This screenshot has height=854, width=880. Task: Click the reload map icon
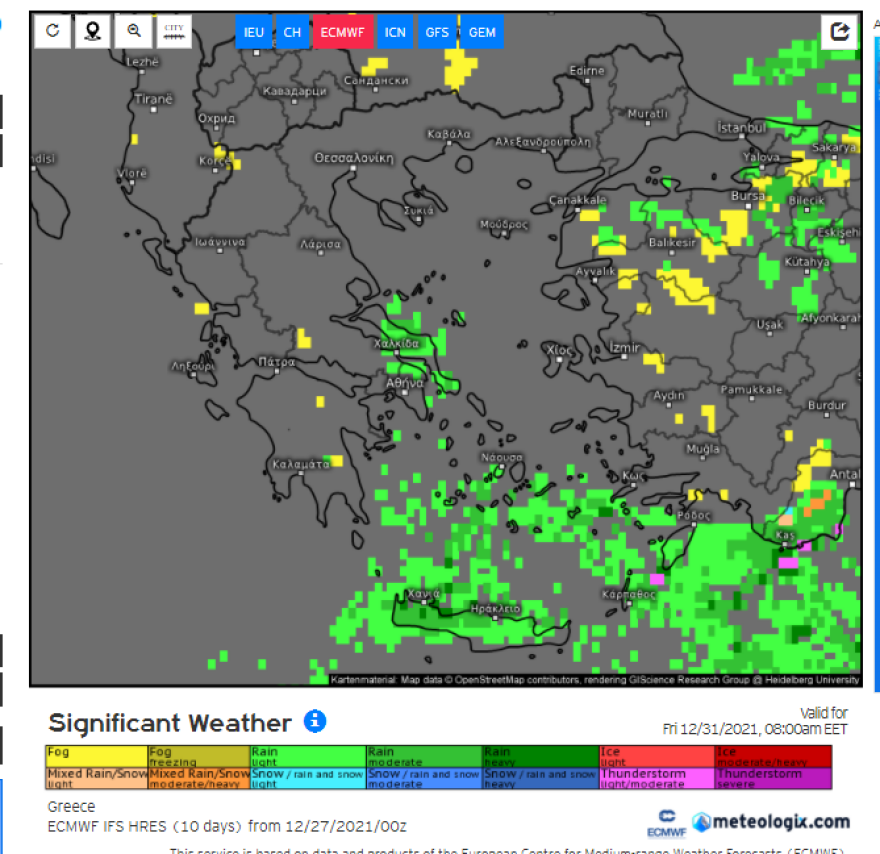tap(52, 31)
